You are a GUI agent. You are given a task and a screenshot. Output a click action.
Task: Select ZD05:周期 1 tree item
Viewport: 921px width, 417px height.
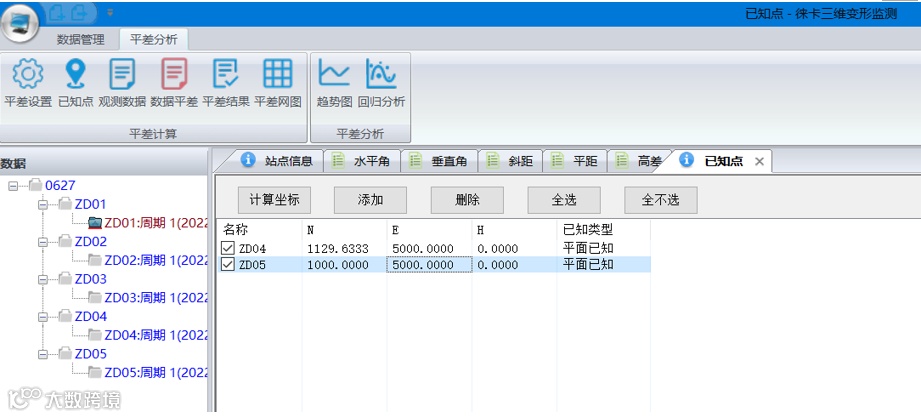tap(156, 372)
